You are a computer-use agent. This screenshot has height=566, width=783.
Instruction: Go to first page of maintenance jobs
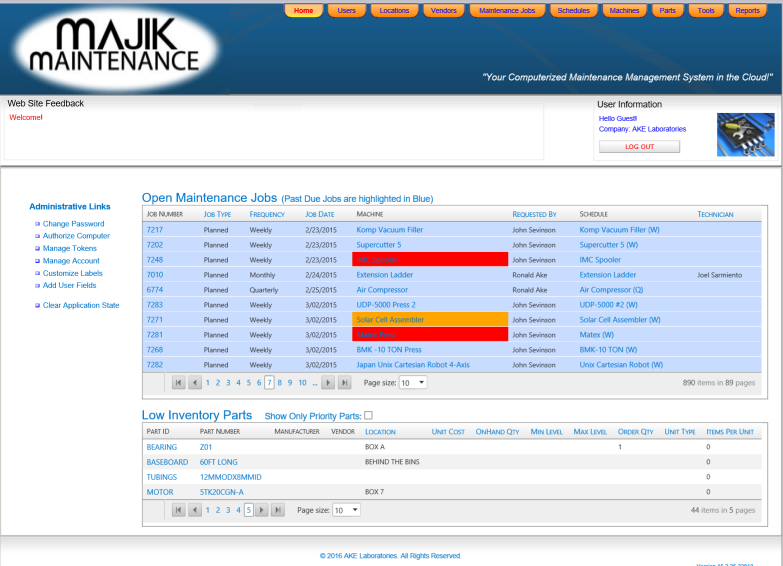pos(179,383)
